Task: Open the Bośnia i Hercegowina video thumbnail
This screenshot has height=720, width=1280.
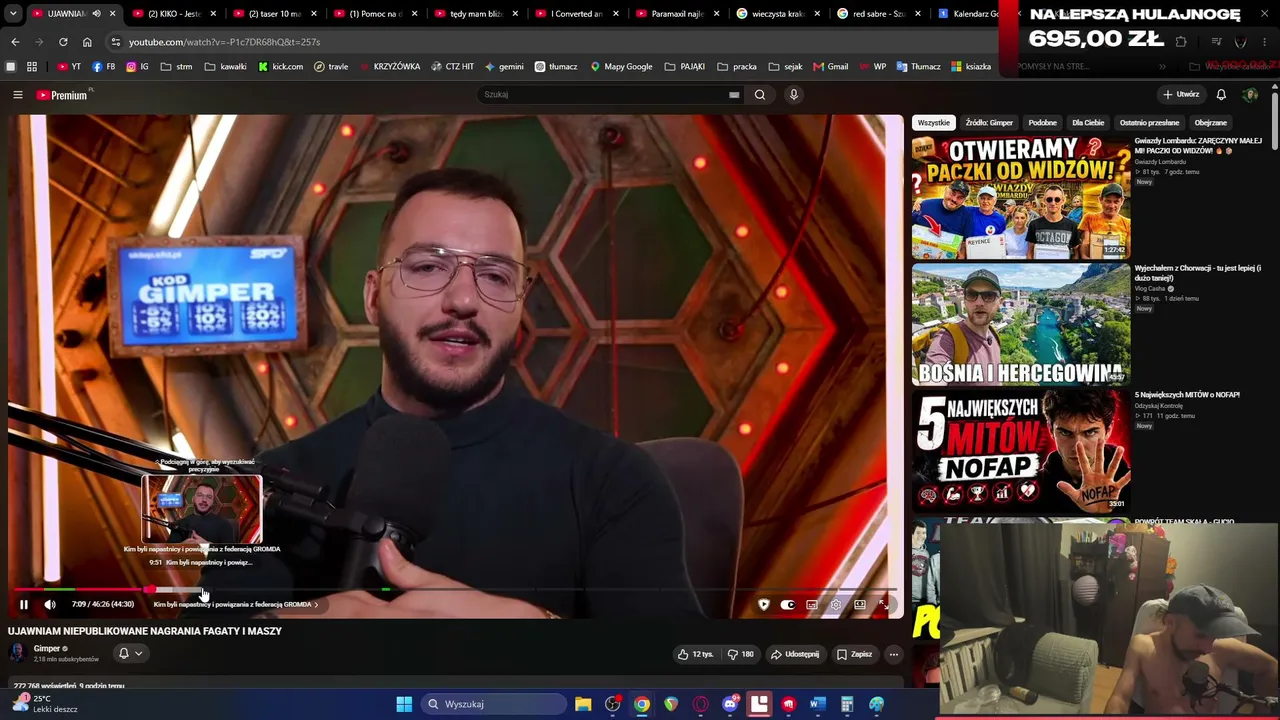Action: [x=1021, y=324]
